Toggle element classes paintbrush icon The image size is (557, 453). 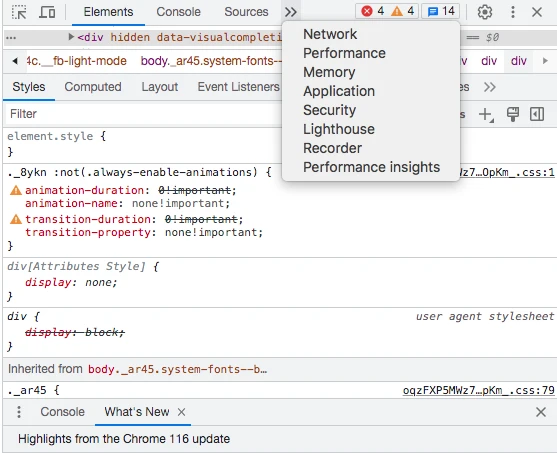pyautogui.click(x=513, y=114)
